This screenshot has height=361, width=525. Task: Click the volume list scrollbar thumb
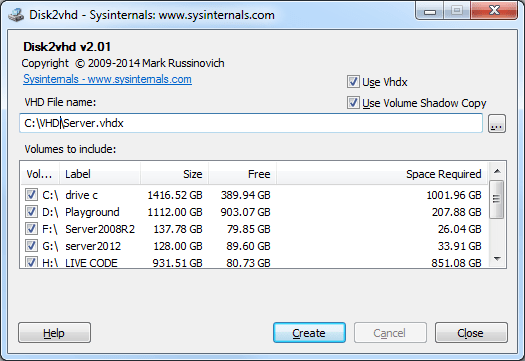tap(497, 199)
